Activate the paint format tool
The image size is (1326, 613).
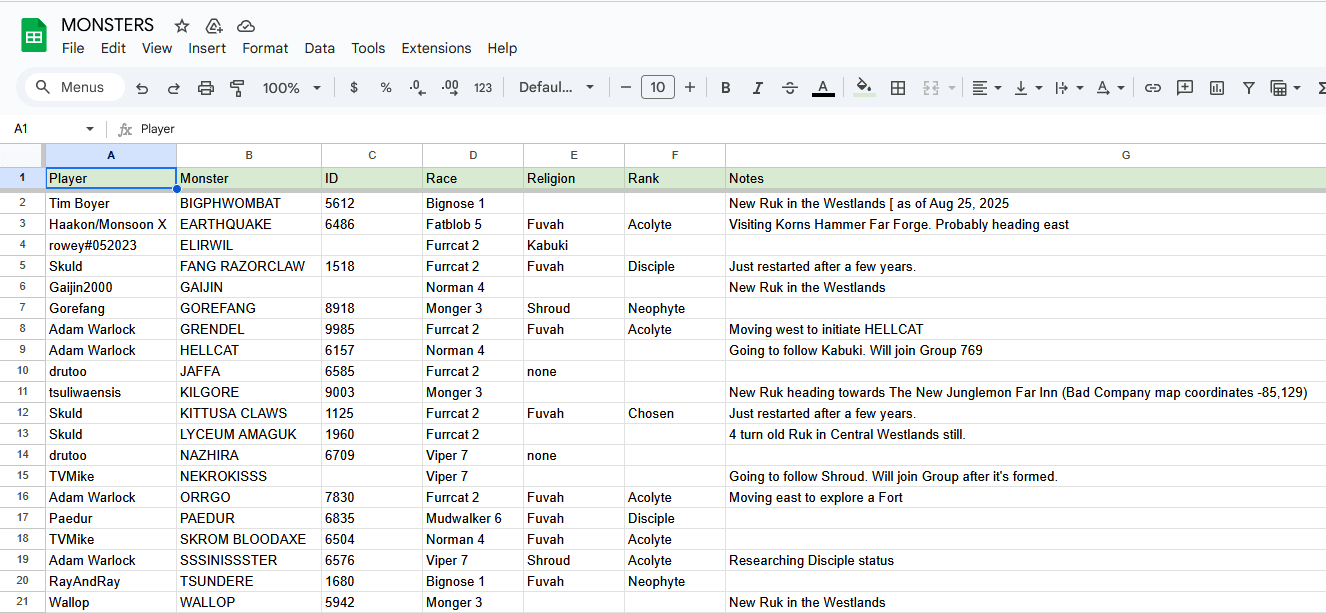click(x=237, y=88)
